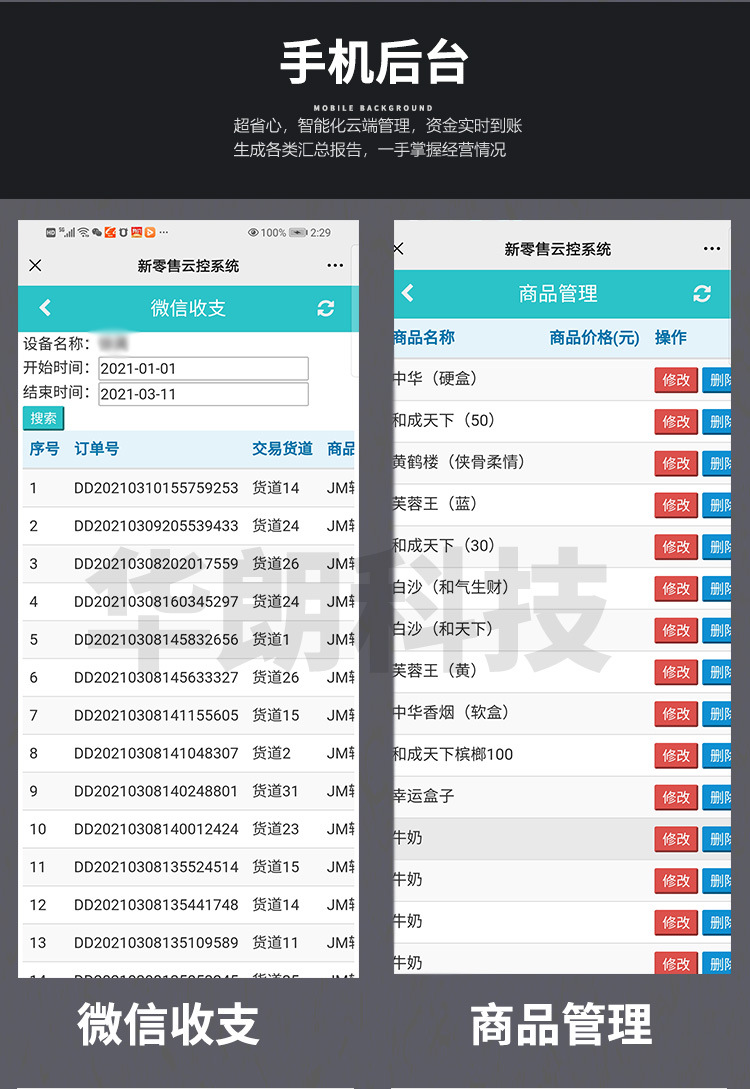Select order DD20210308135109589
Viewport: 750px width, 1089px height.
click(156, 942)
